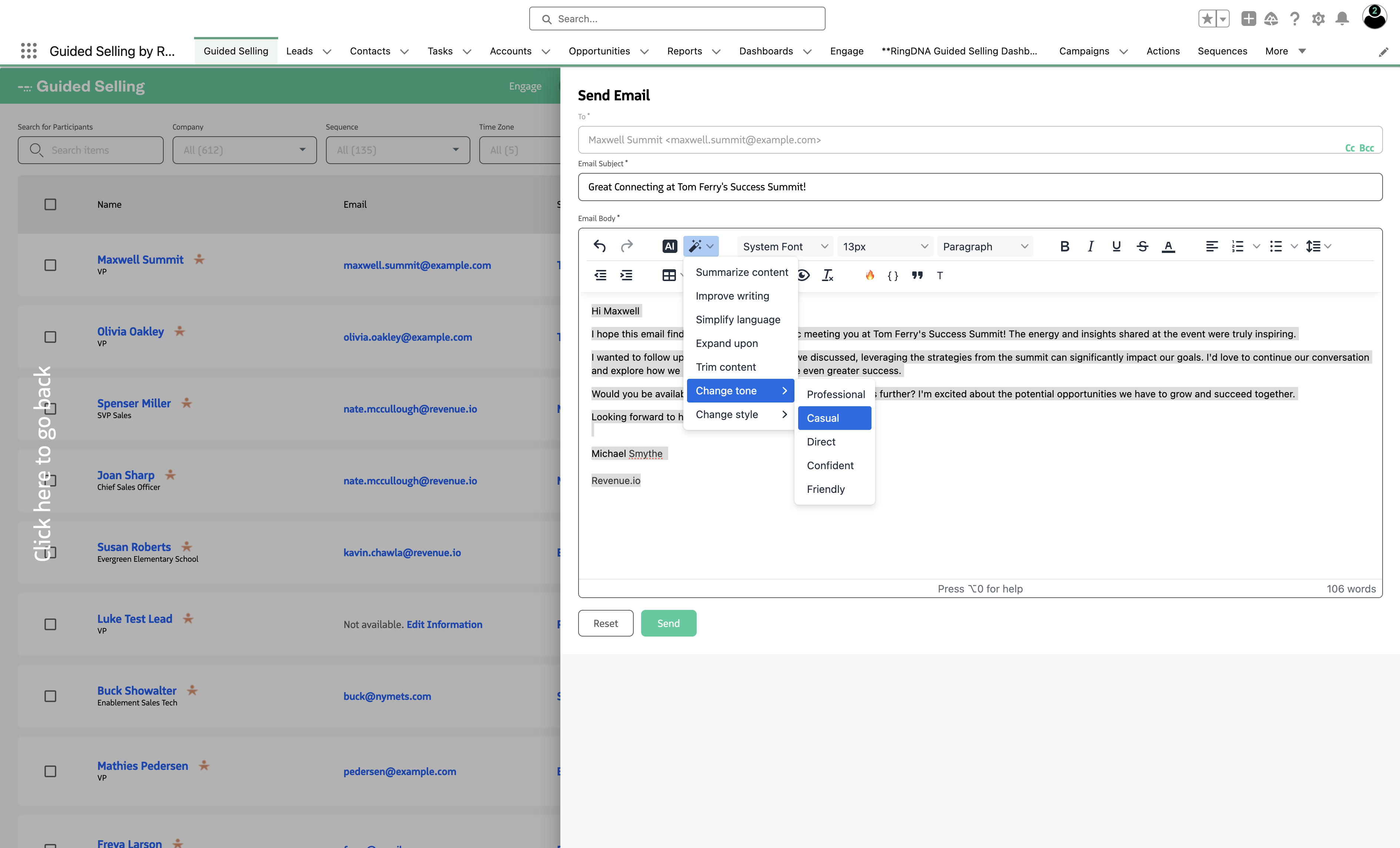
Task: Check Salesforce notifications bell
Action: point(1342,18)
